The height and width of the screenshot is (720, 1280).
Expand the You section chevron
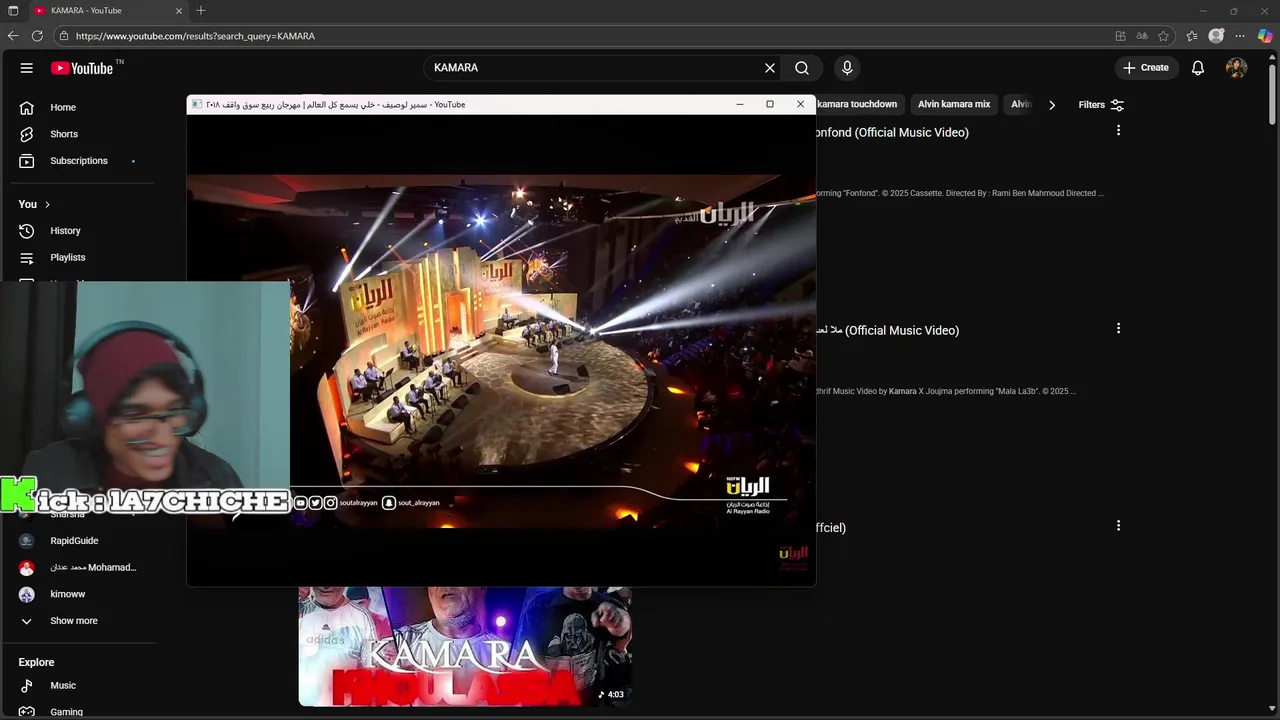tap(47, 204)
